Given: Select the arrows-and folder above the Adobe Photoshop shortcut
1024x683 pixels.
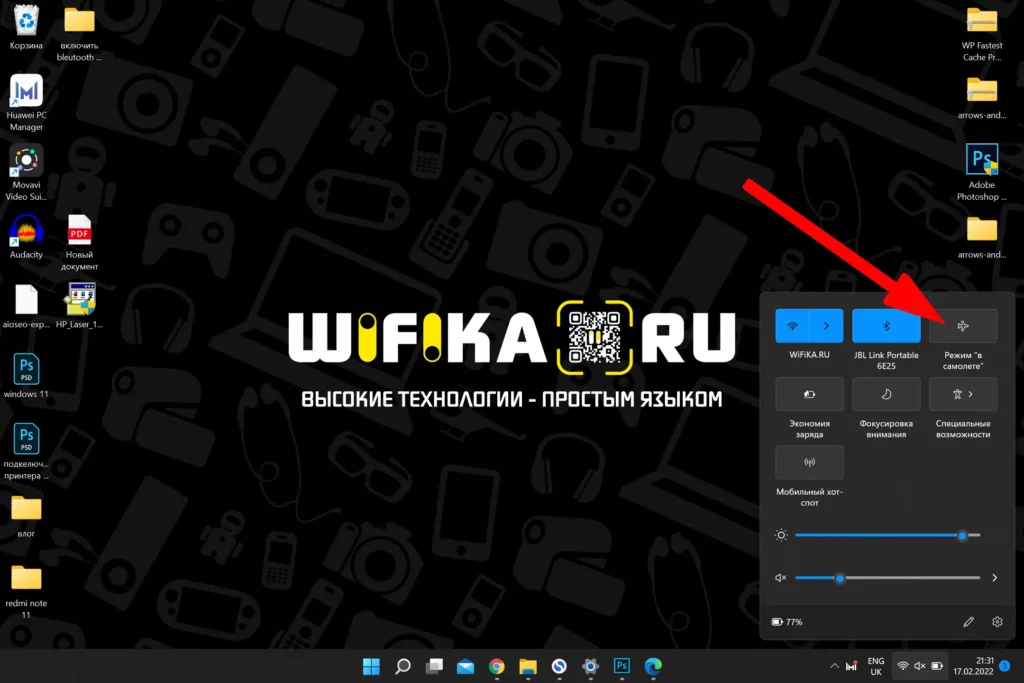Looking at the screenshot, I should click(x=982, y=98).
